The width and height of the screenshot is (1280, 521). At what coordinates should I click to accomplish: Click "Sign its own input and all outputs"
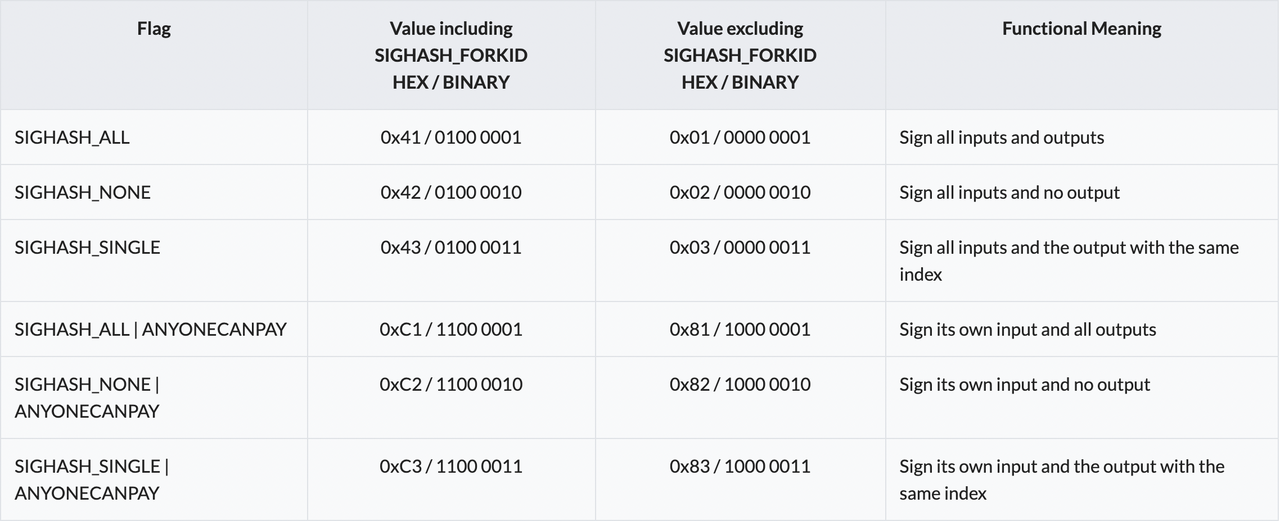click(1028, 329)
